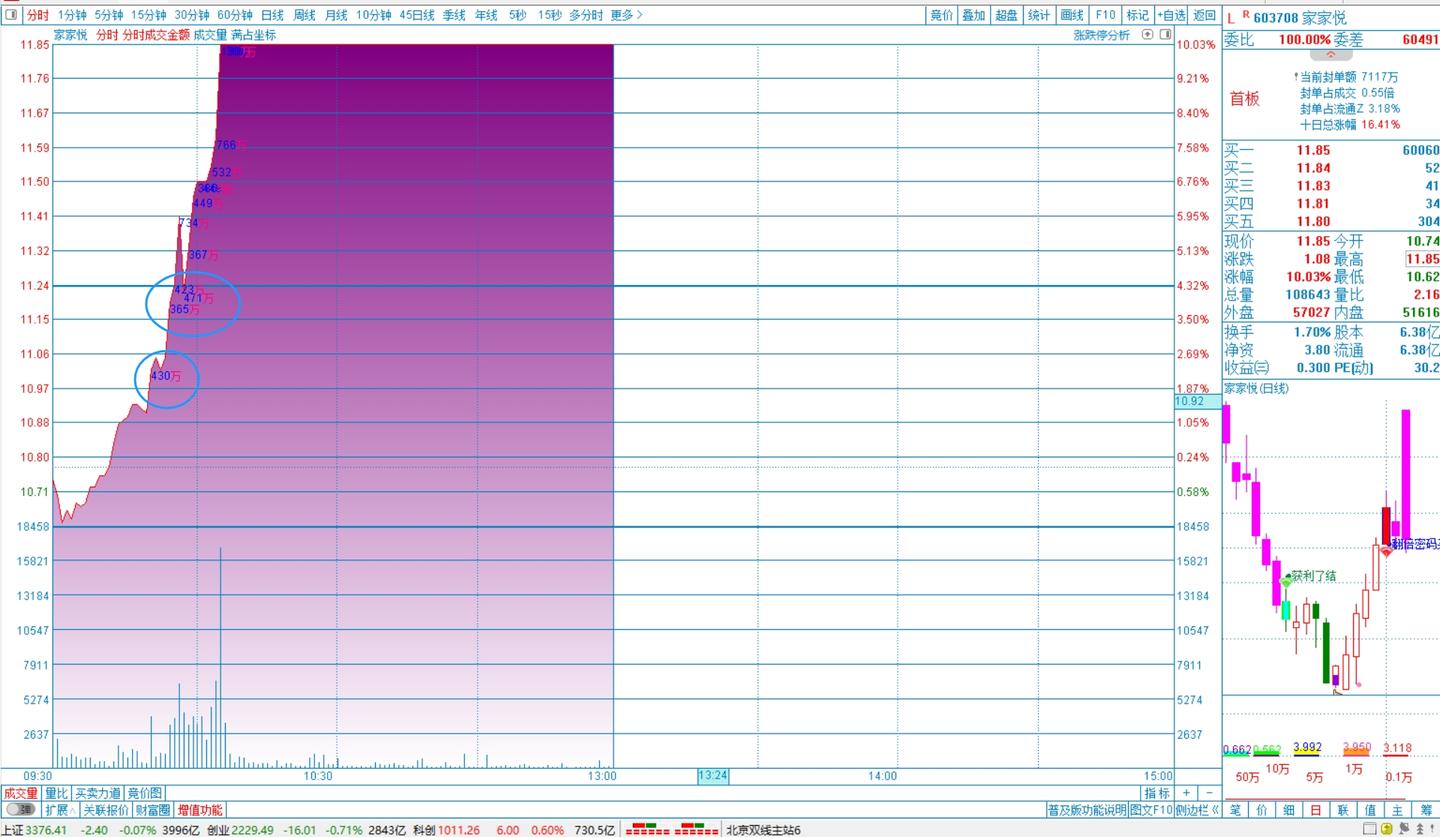Image resolution: width=1440 pixels, height=837 pixels.
Task: Expand the 更多 periods dropdown
Action: 626,15
